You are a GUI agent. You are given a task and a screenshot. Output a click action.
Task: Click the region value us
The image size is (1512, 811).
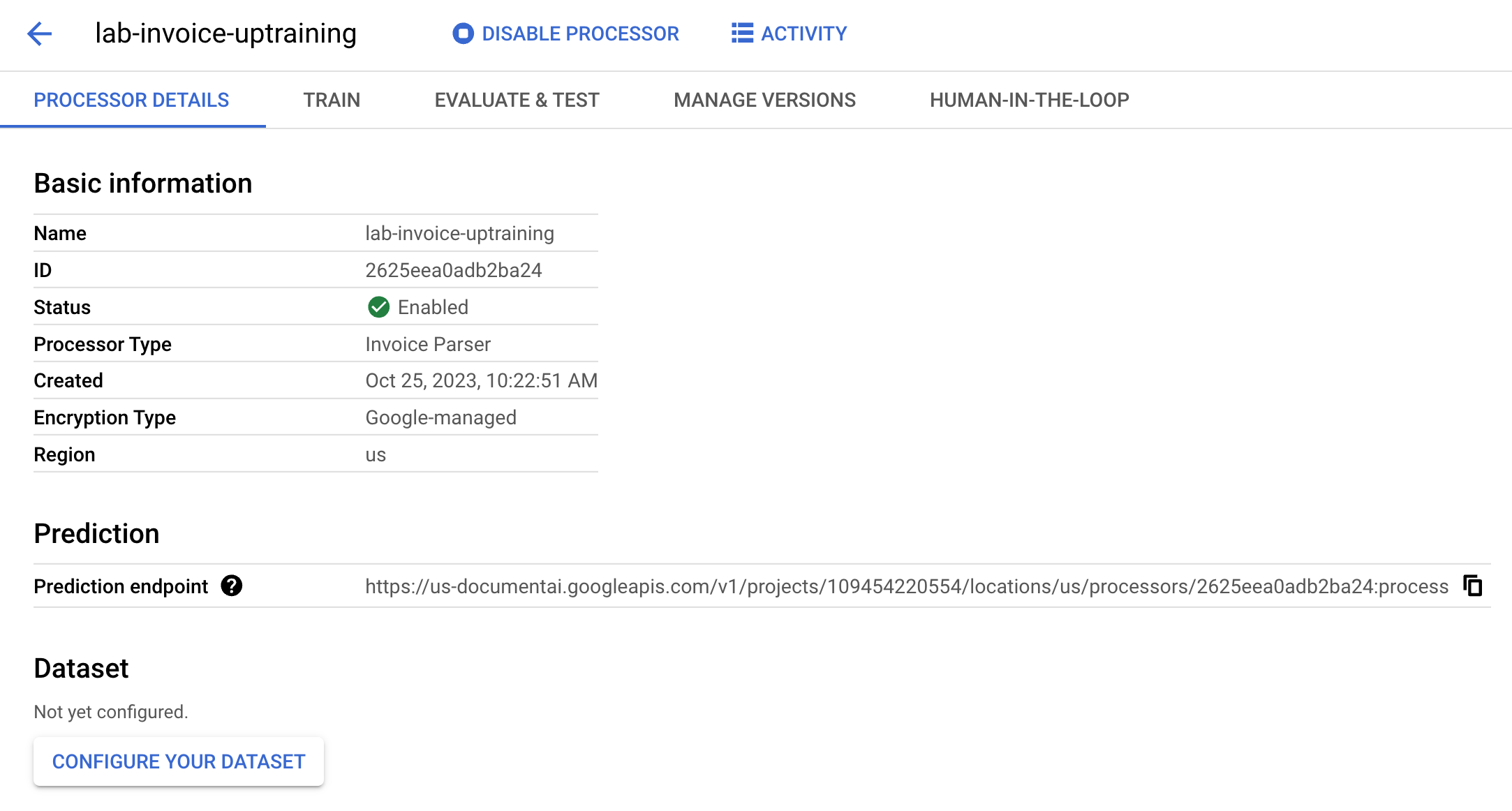point(376,454)
